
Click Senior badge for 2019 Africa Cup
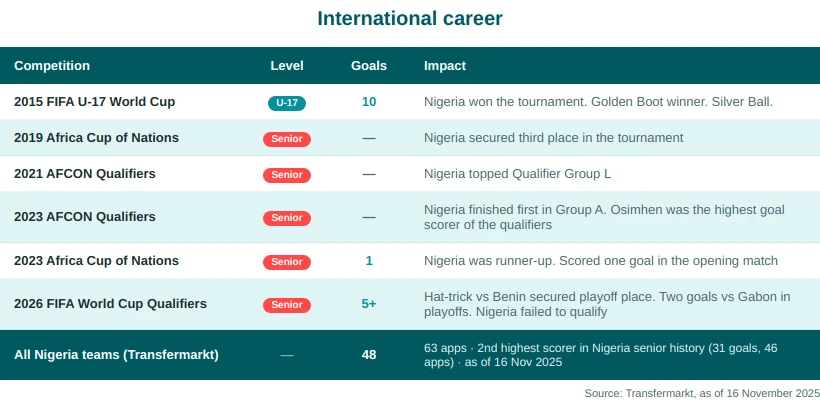[x=287, y=139]
